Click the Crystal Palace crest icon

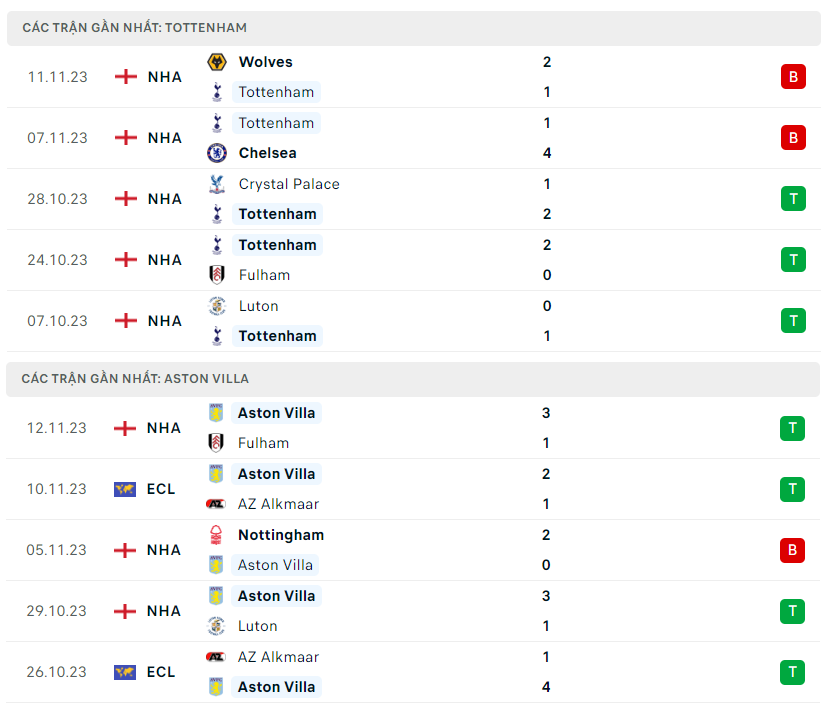click(x=216, y=184)
